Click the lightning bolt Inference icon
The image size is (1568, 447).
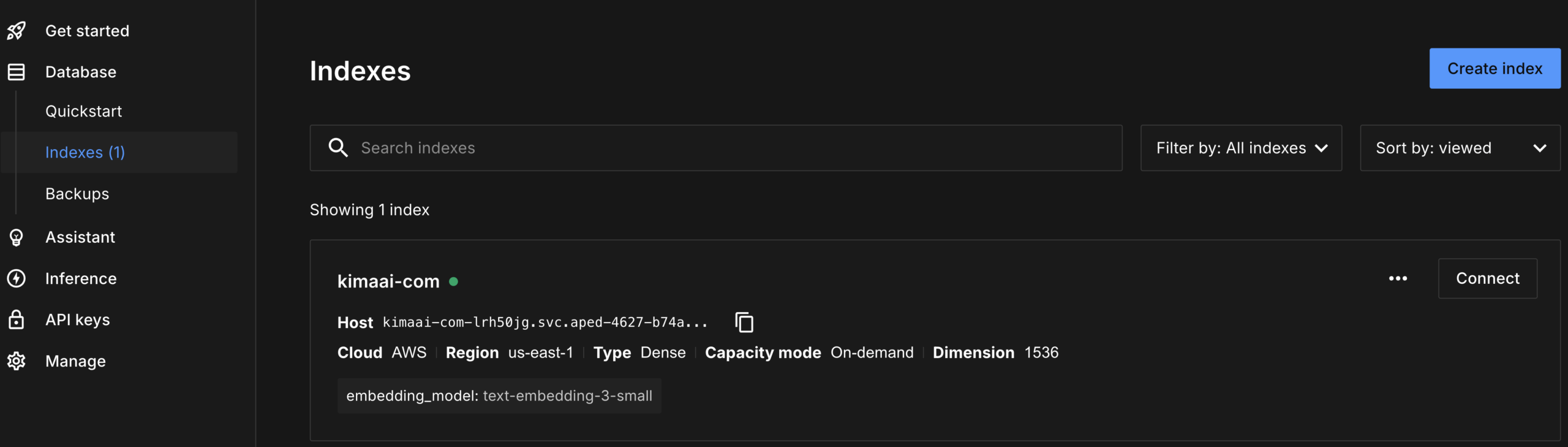(17, 278)
